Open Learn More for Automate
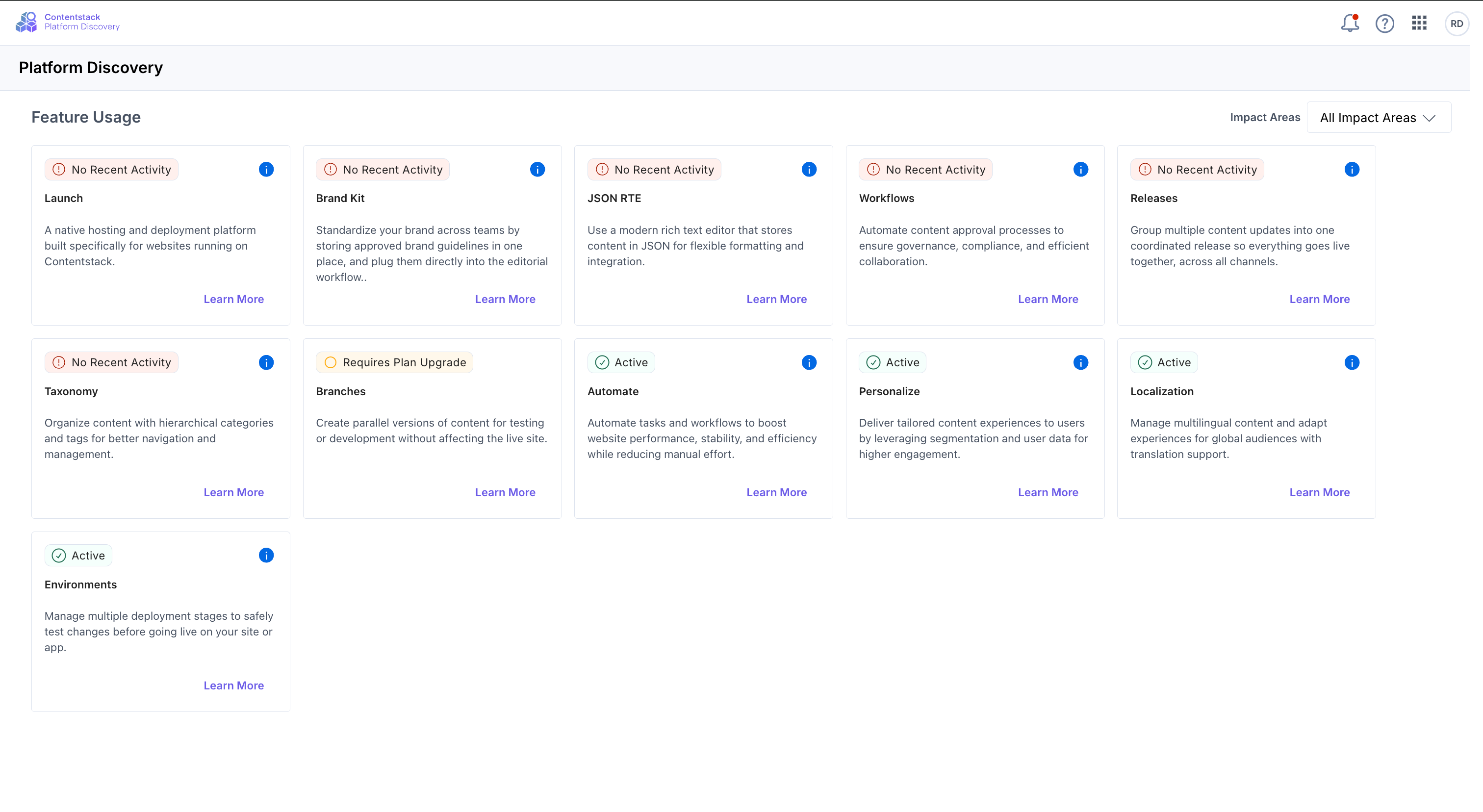 point(777,493)
